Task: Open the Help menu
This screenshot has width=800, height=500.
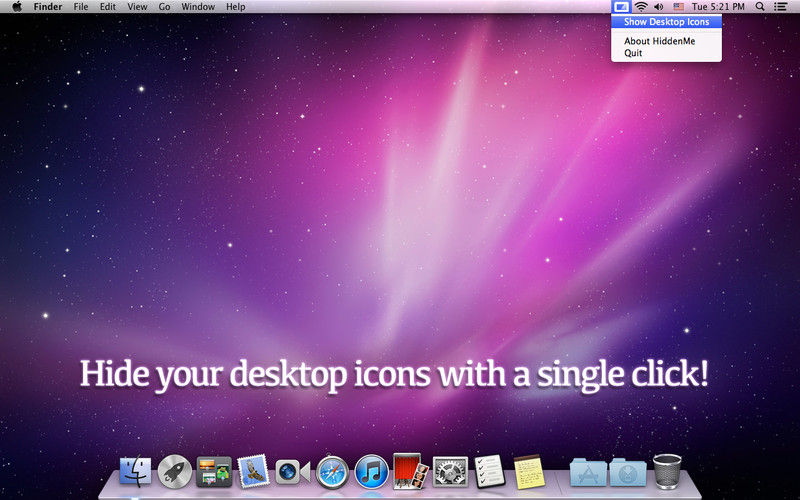Action: coord(236,7)
